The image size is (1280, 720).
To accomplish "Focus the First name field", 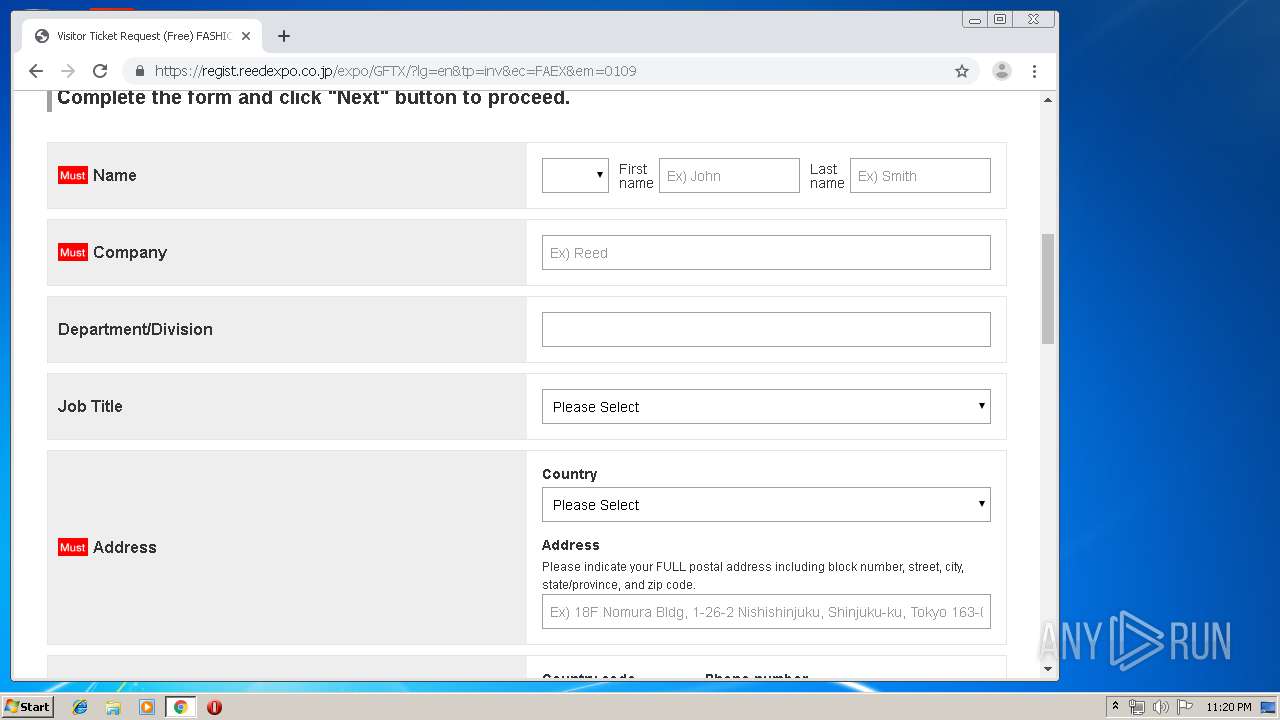I will pyautogui.click(x=729, y=175).
